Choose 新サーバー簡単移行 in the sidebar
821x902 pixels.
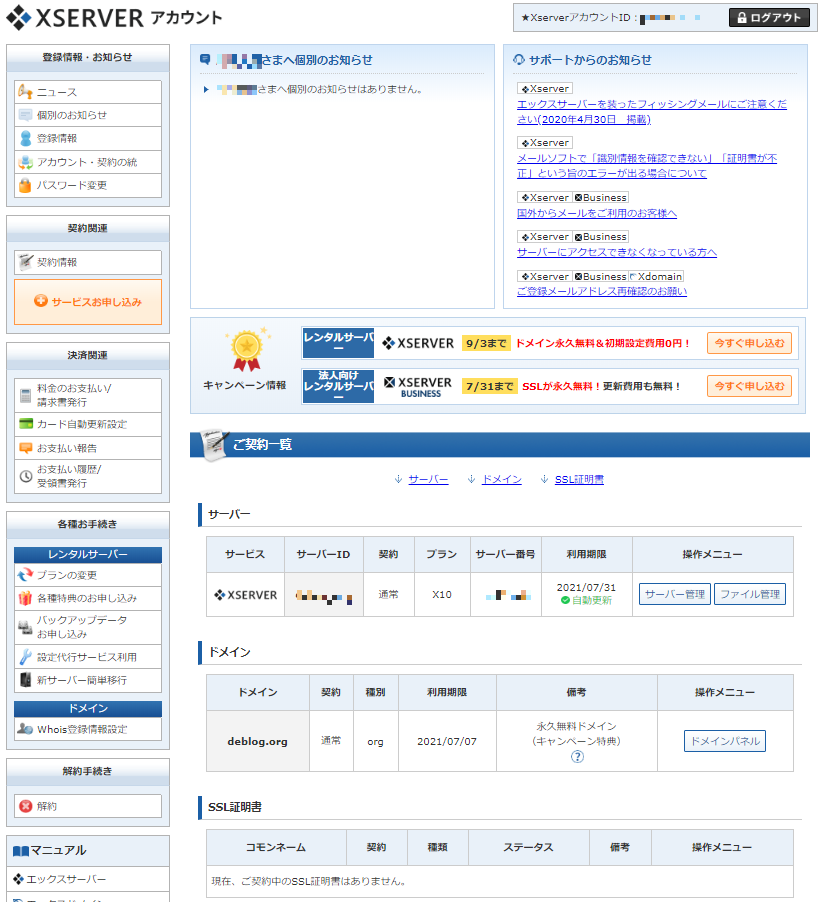(x=88, y=681)
